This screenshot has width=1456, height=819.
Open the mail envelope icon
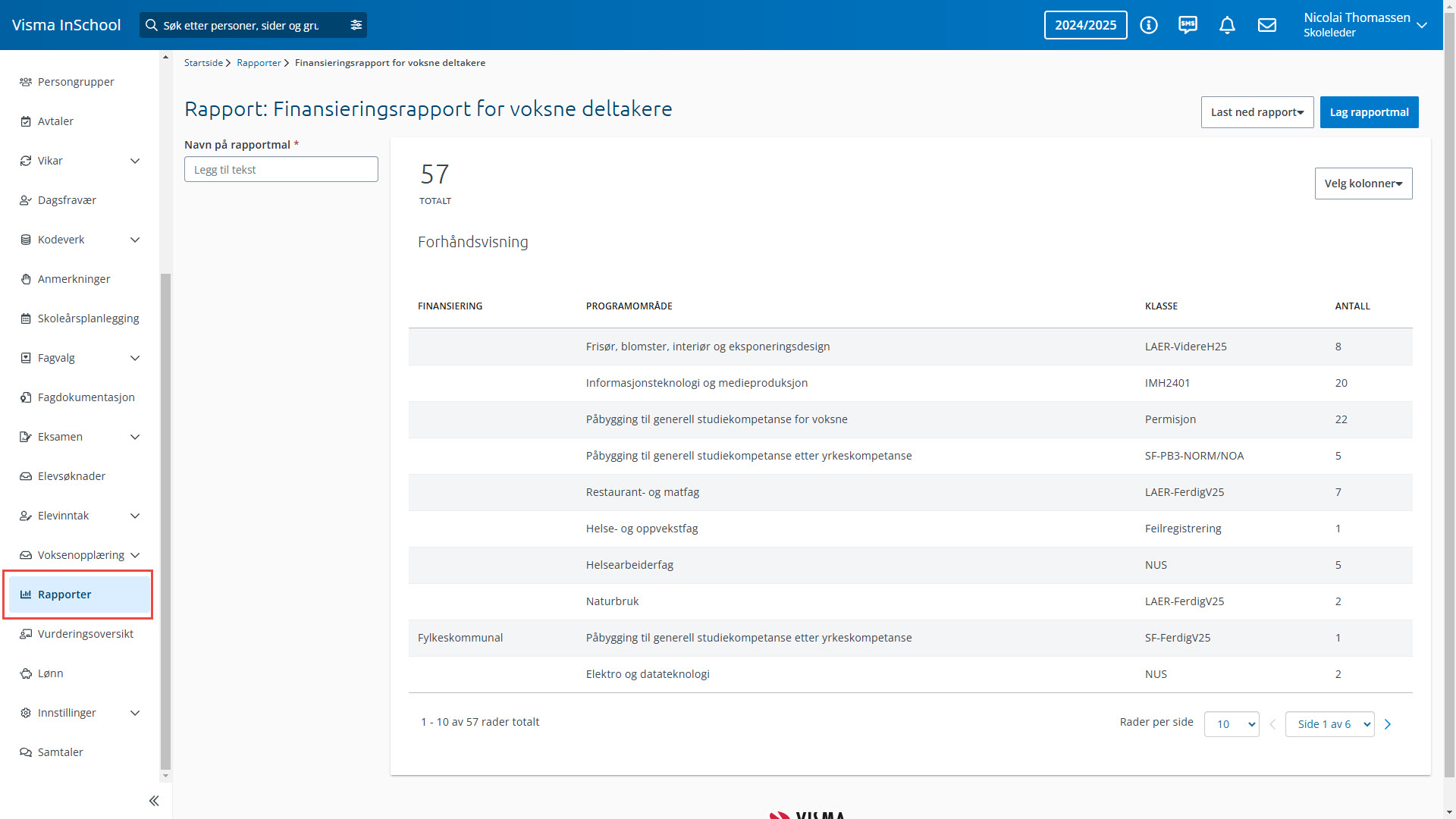point(1267,25)
